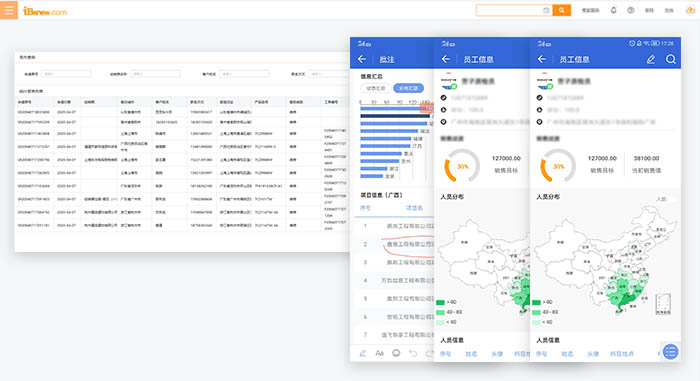Tap the 项目名 column header in 批注 table
The width and height of the screenshot is (700, 381).
pyautogui.click(x=414, y=208)
